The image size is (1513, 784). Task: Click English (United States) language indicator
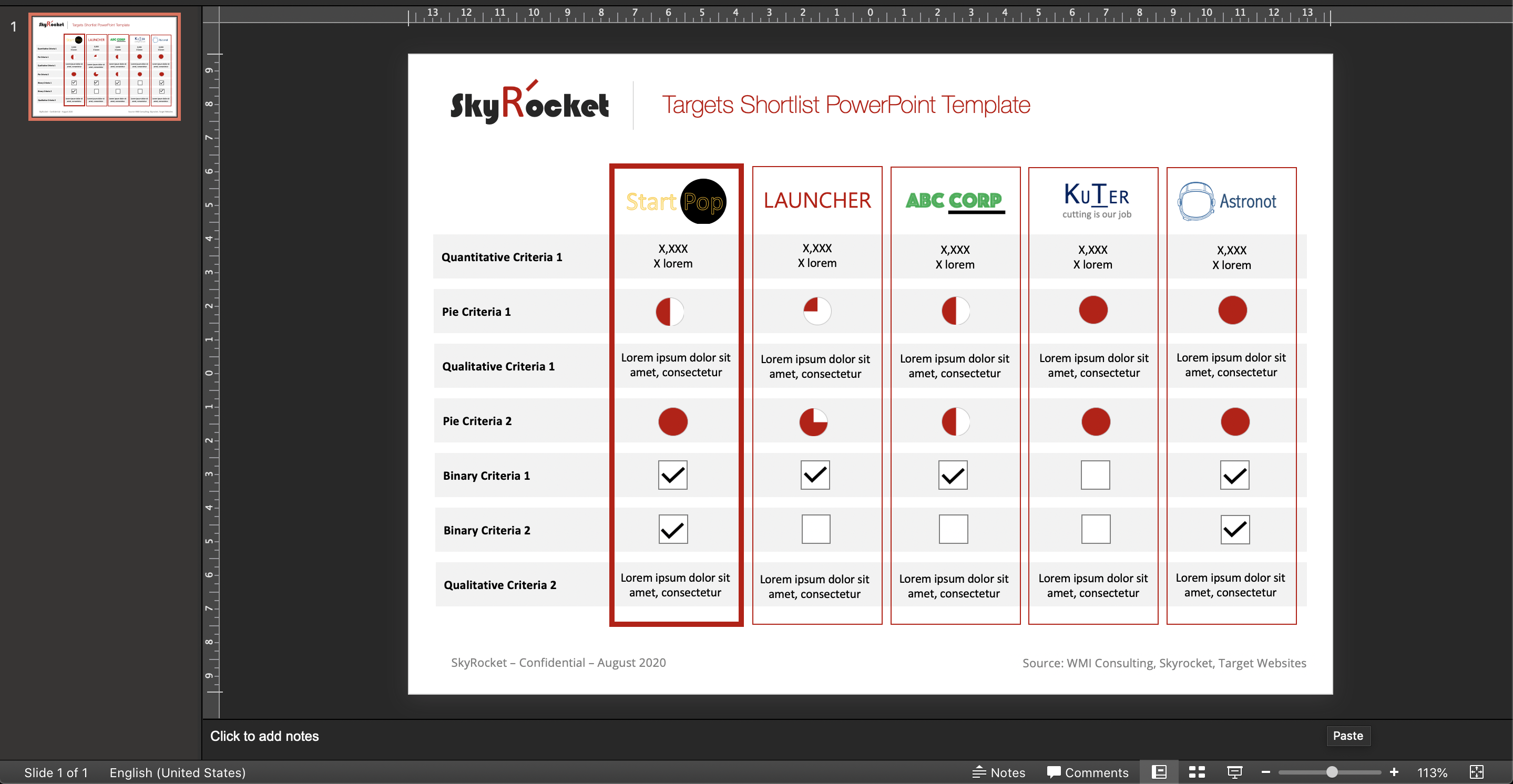pos(177,772)
